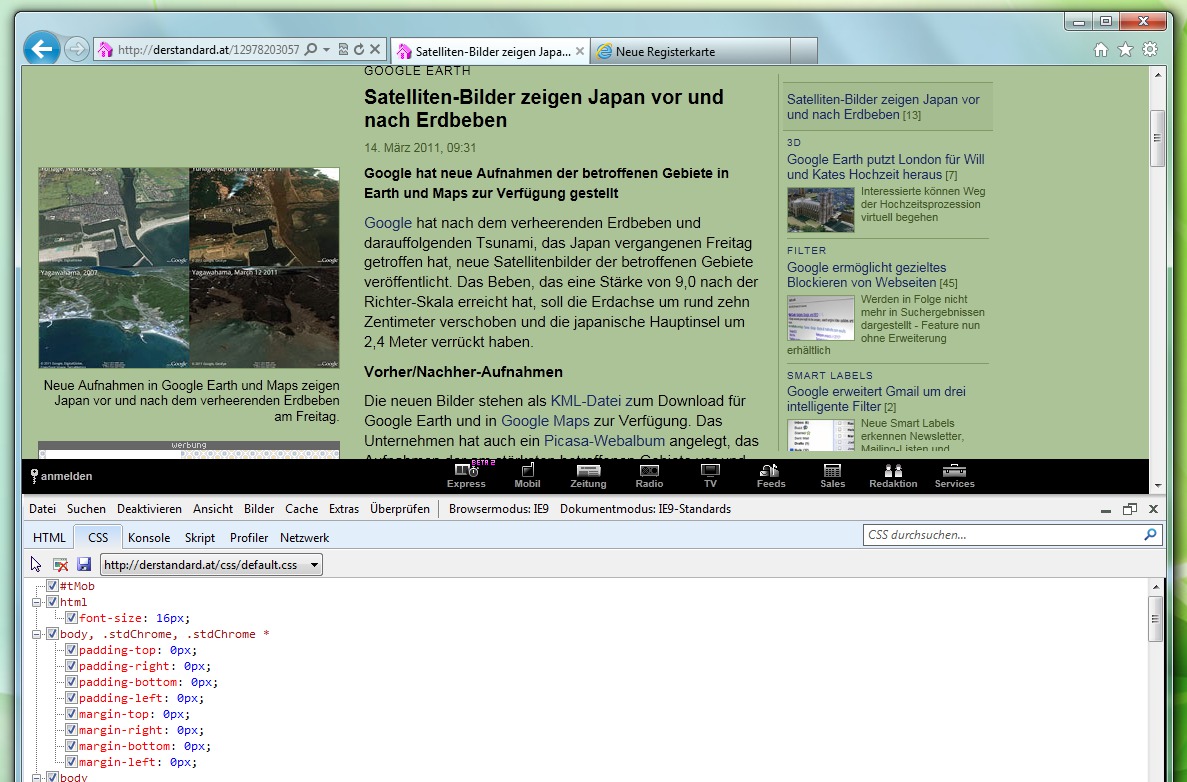Close the developer tools pane
1187x782 pixels.
1154,509
